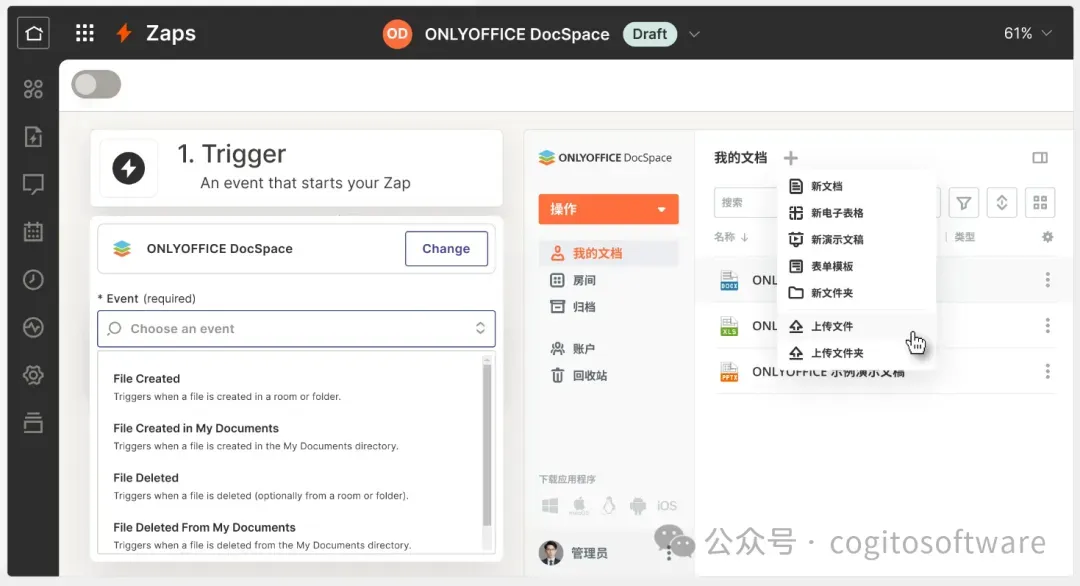Open the table column settings gear

coord(1048,237)
